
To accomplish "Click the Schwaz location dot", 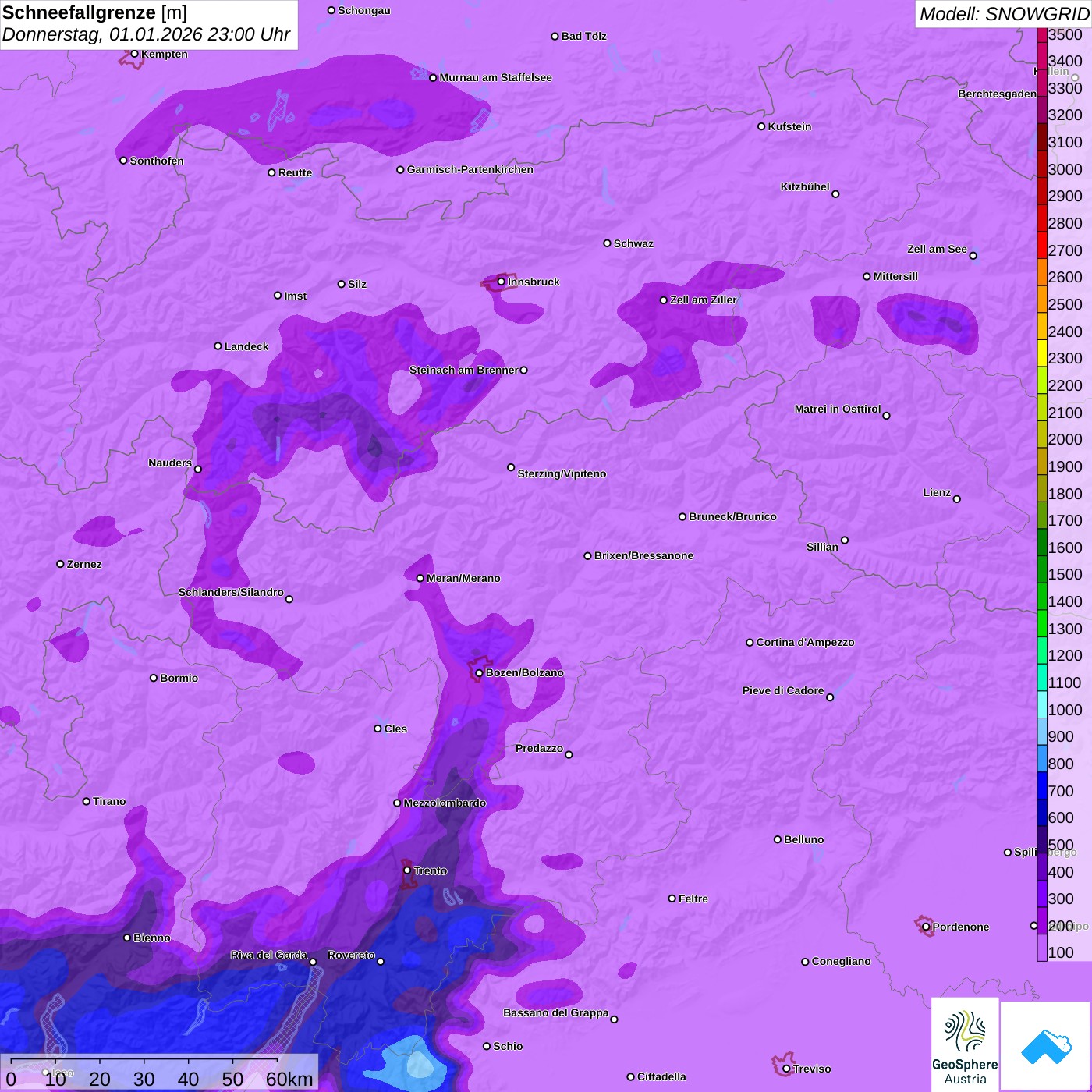I will coord(607,243).
